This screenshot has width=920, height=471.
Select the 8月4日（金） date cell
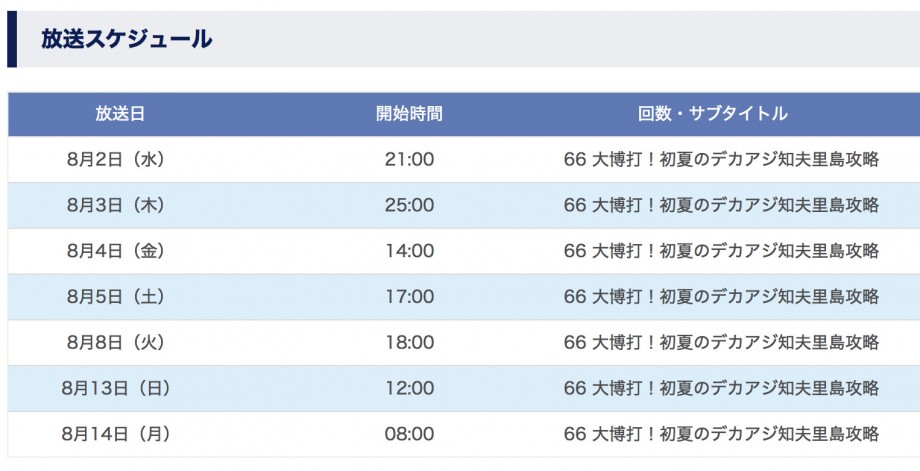pyautogui.click(x=116, y=250)
